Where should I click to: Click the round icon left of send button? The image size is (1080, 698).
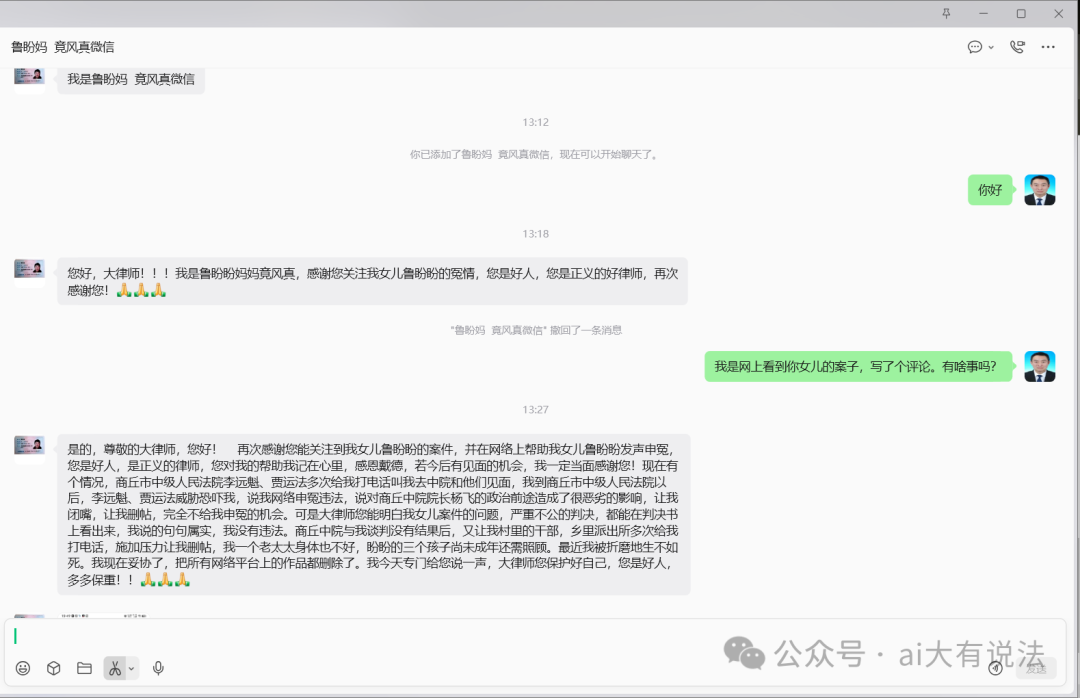point(995,668)
